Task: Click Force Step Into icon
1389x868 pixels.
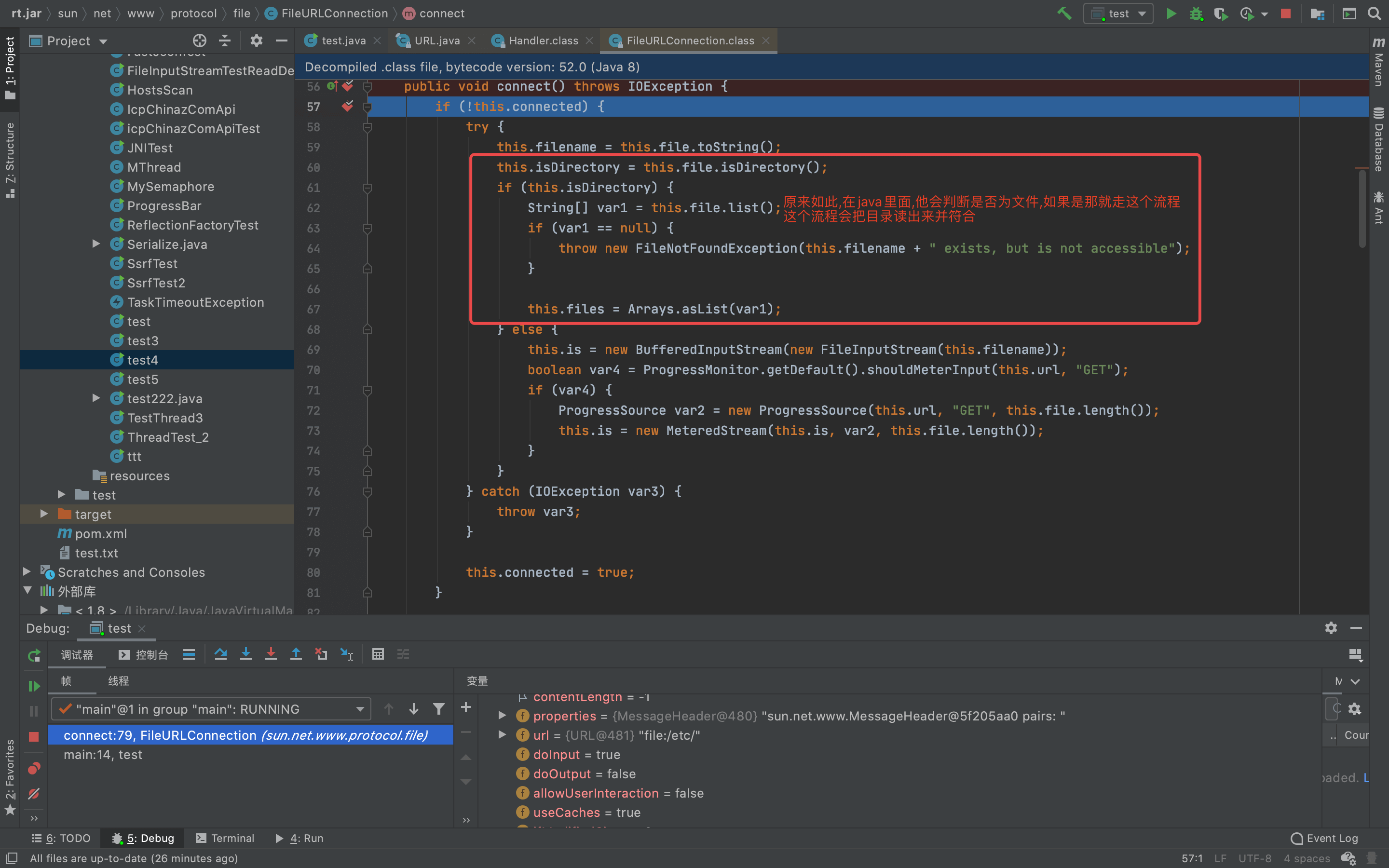Action: point(271,654)
